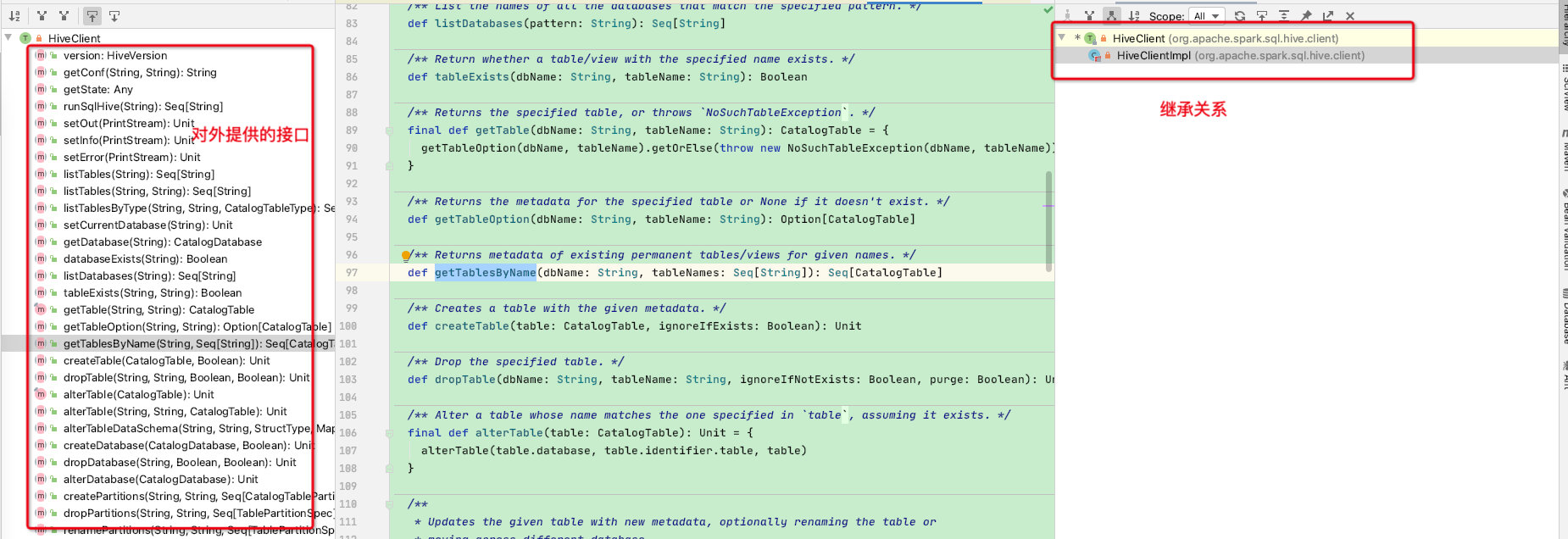
Task: Click method icon beside createDatabase member
Action: 40,445
